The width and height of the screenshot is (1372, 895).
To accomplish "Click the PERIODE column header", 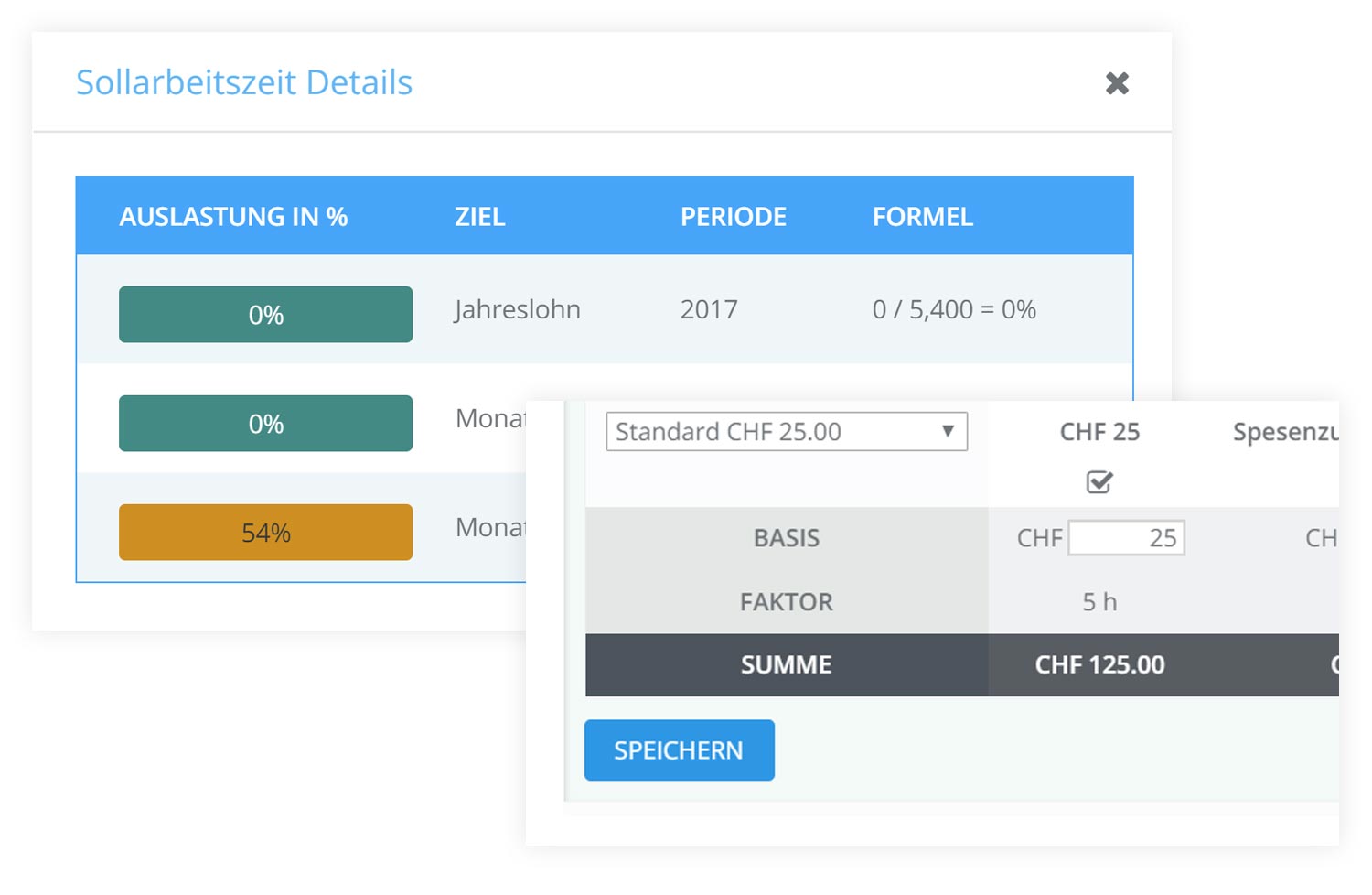I will click(x=733, y=217).
